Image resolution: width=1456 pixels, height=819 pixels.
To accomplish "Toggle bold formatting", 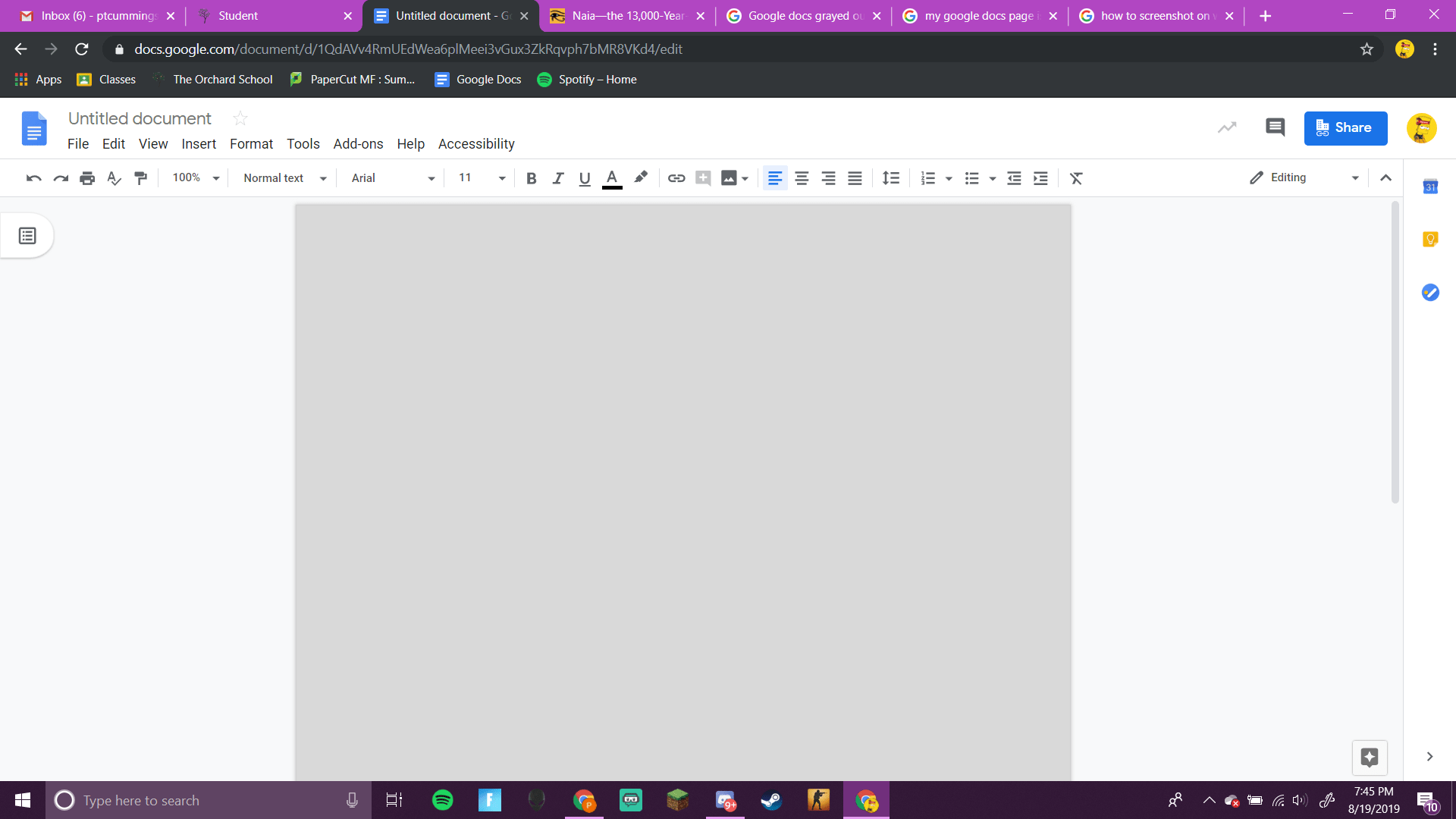I will point(531,178).
